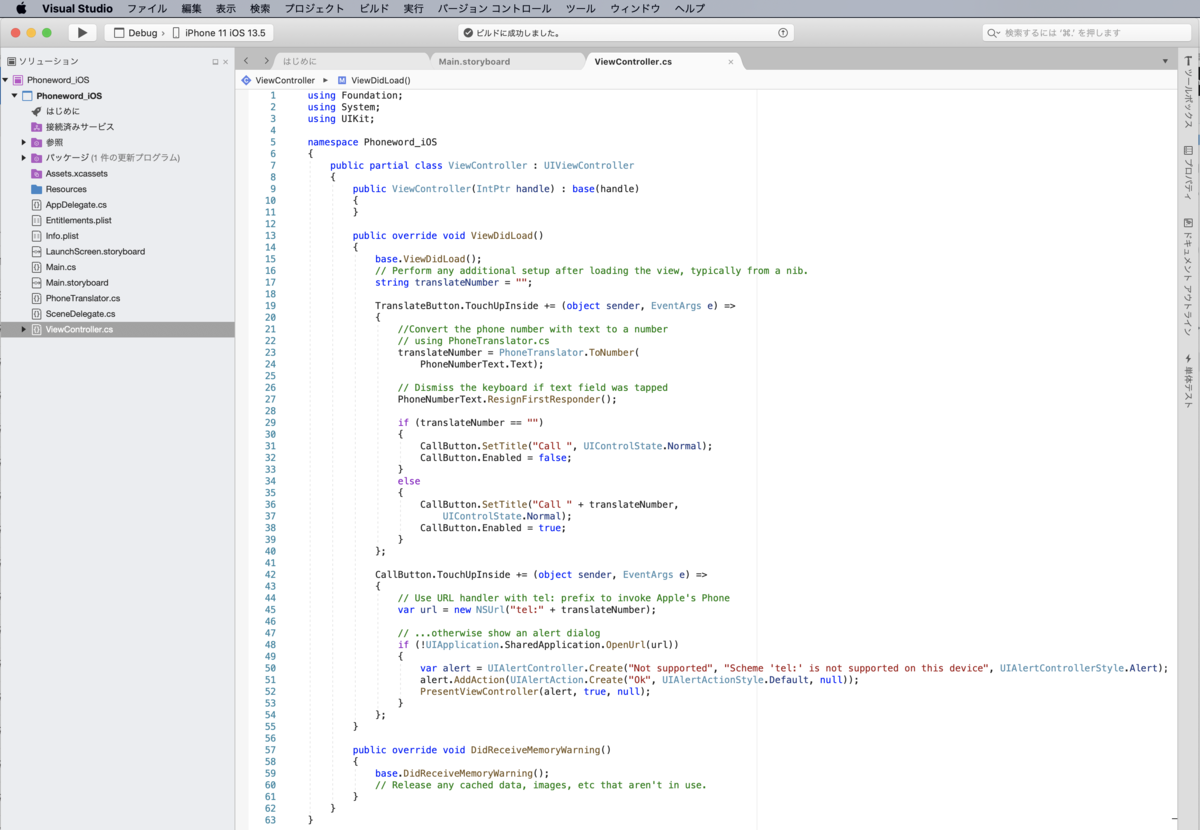Image resolution: width=1200 pixels, height=830 pixels.
Task: Open the はじめに item in solution
Action: [62, 111]
